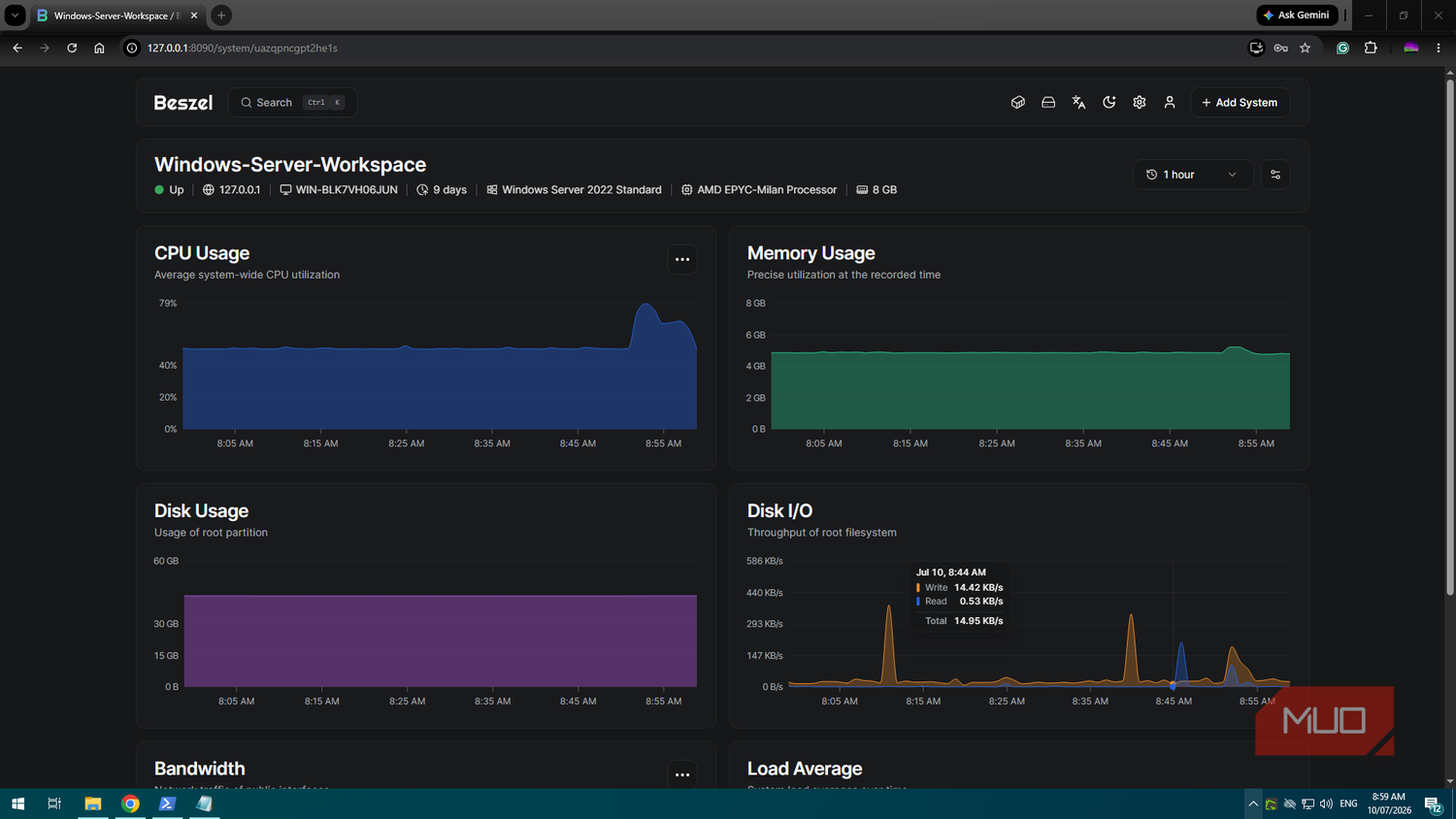Click the Disk I/O heading
Viewport: 1456px width, 819px height.
click(x=779, y=510)
